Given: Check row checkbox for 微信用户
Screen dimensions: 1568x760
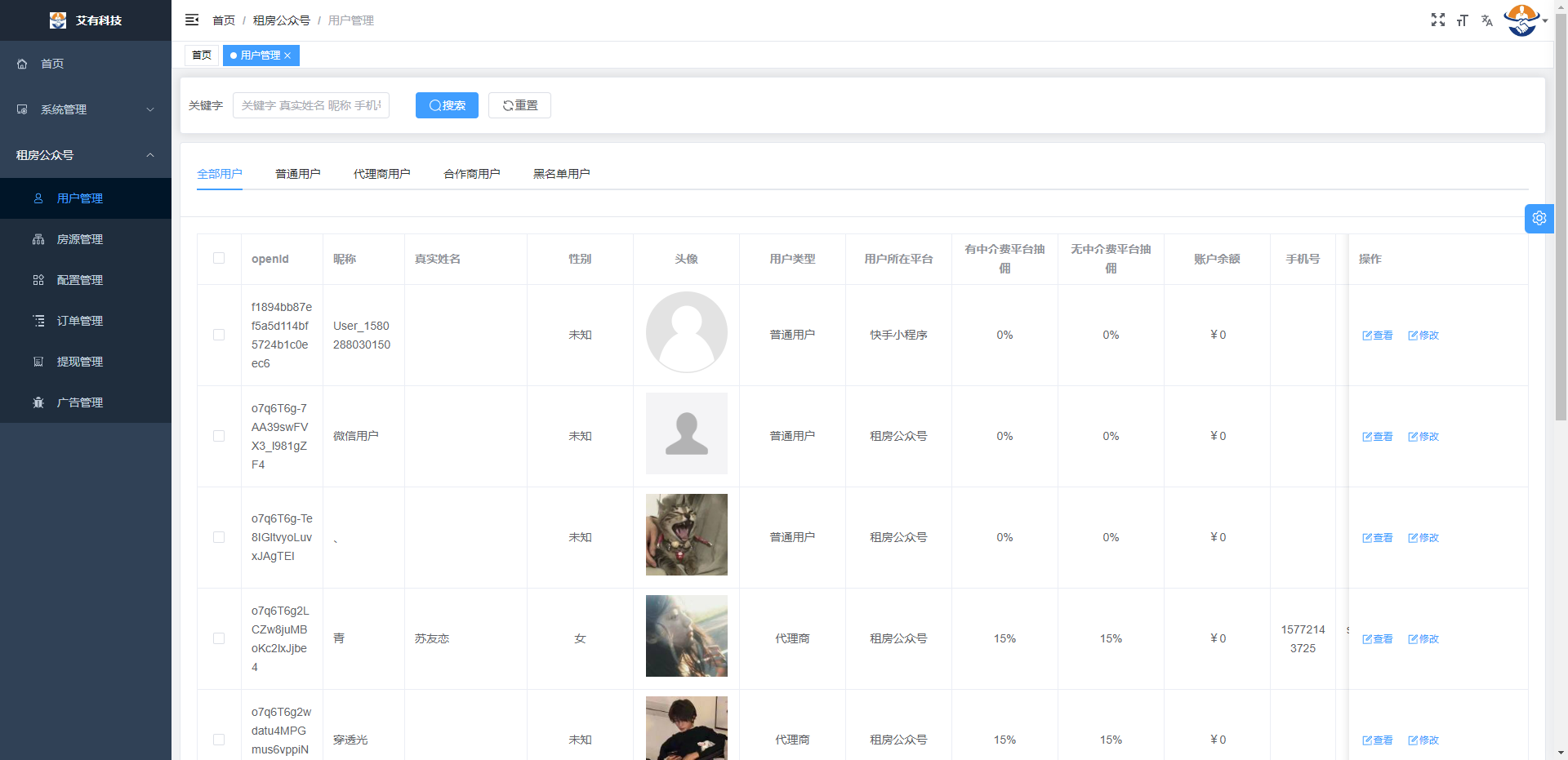Looking at the screenshot, I should point(219,436).
